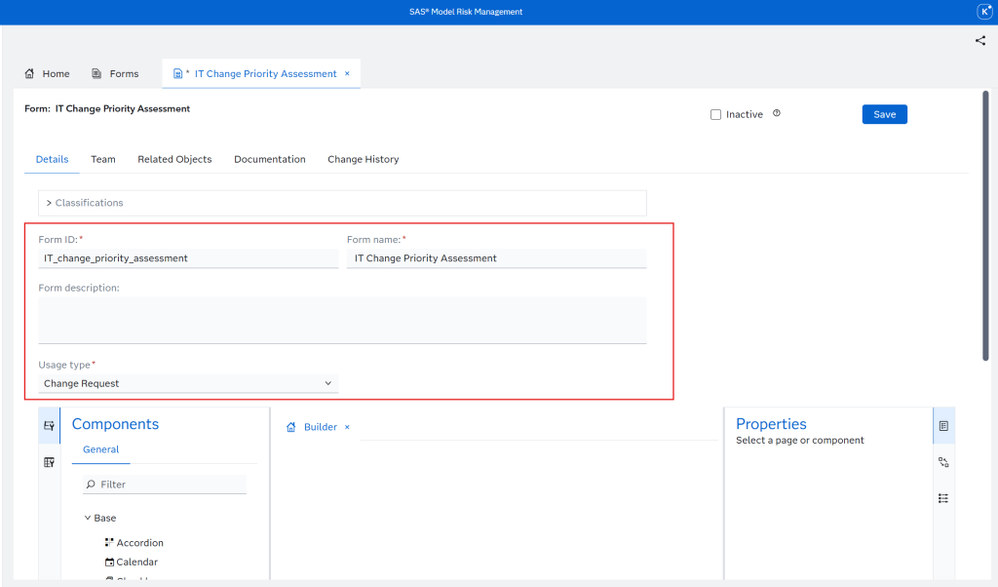Select the Builder tab label
This screenshot has height=587, width=998.
click(x=320, y=427)
